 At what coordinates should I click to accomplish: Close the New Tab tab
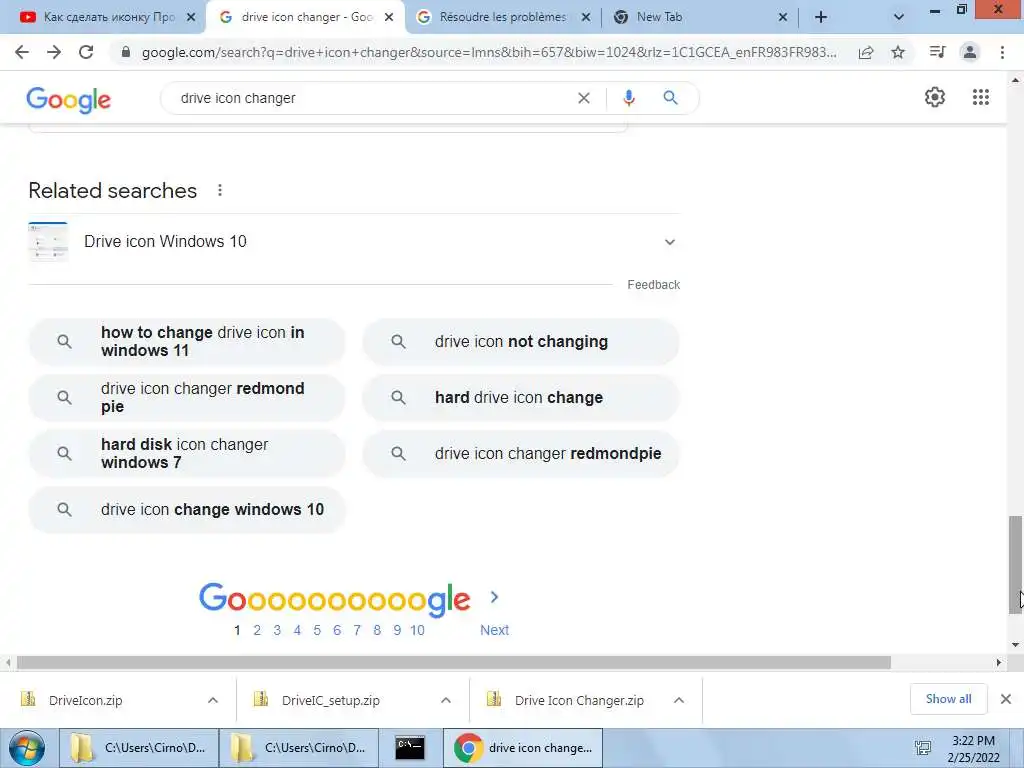782,18
